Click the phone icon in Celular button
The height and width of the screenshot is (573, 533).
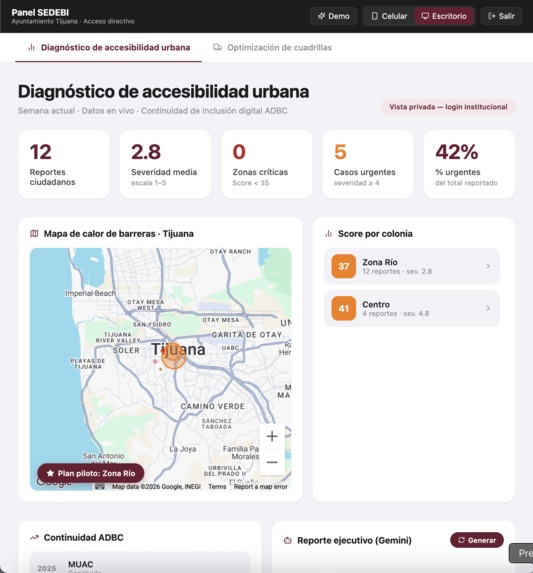tap(374, 16)
